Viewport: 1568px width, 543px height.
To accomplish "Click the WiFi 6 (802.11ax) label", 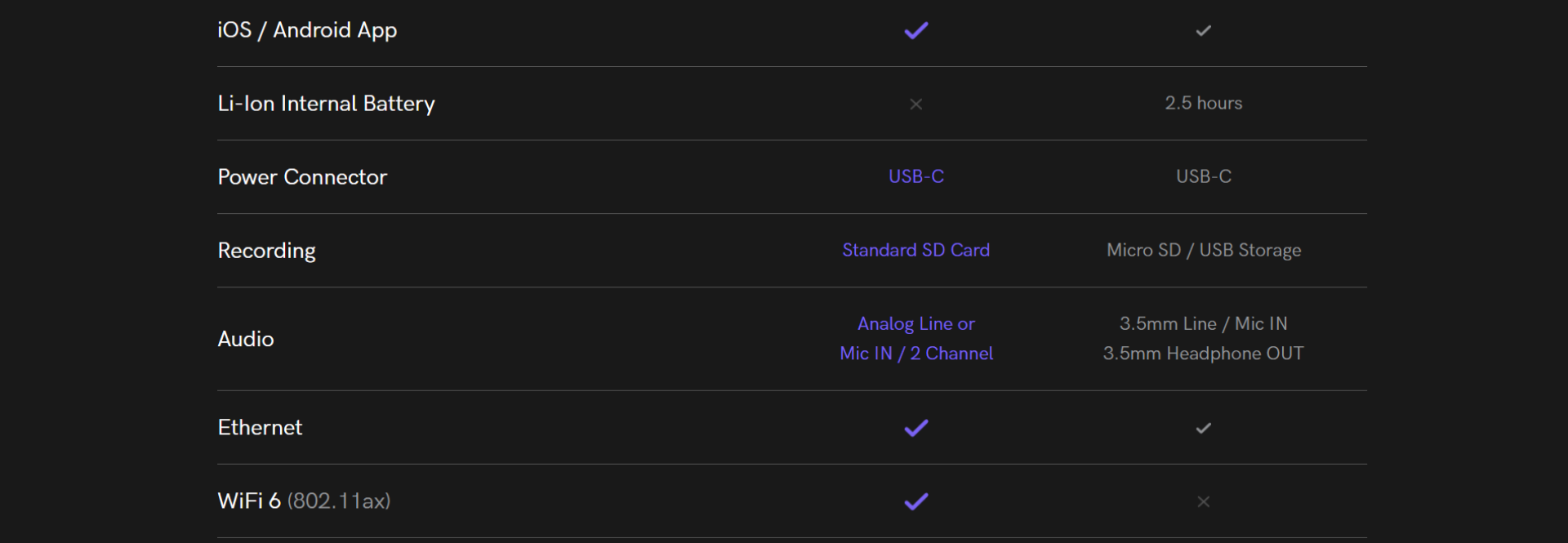I will tap(304, 501).
